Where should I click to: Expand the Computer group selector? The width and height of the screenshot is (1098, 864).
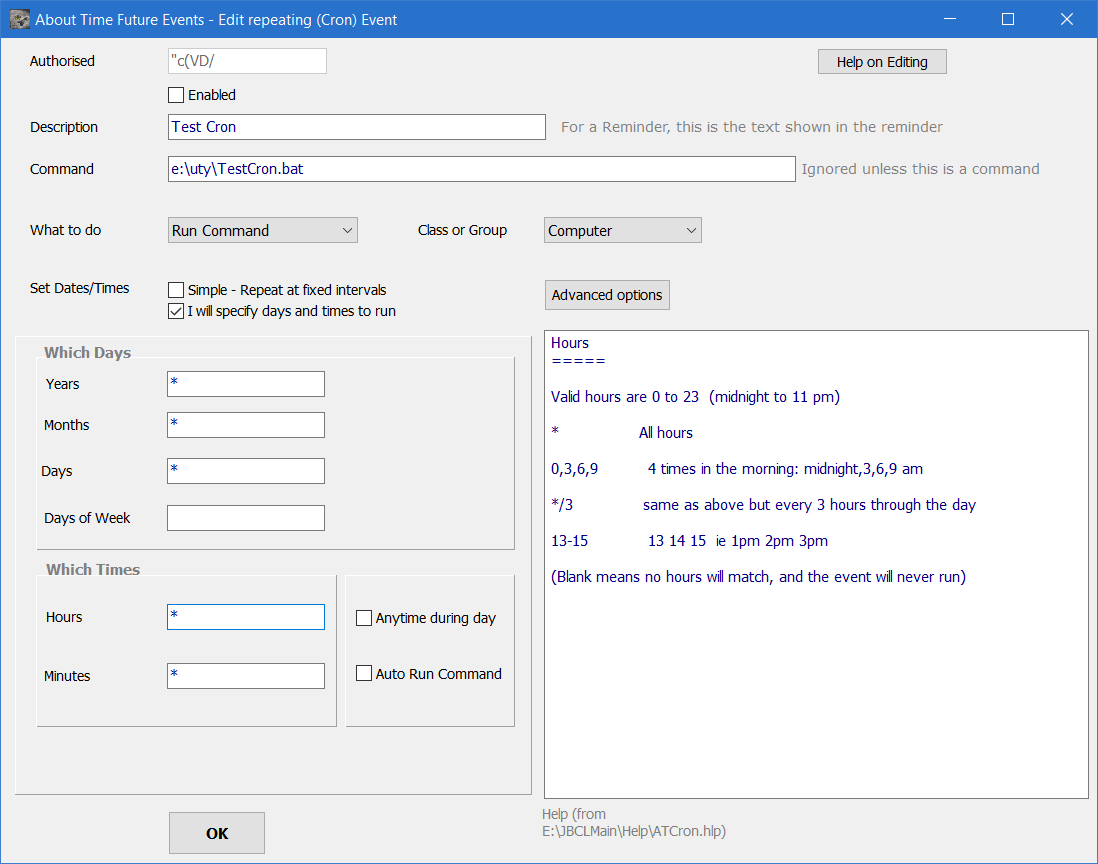(x=622, y=230)
